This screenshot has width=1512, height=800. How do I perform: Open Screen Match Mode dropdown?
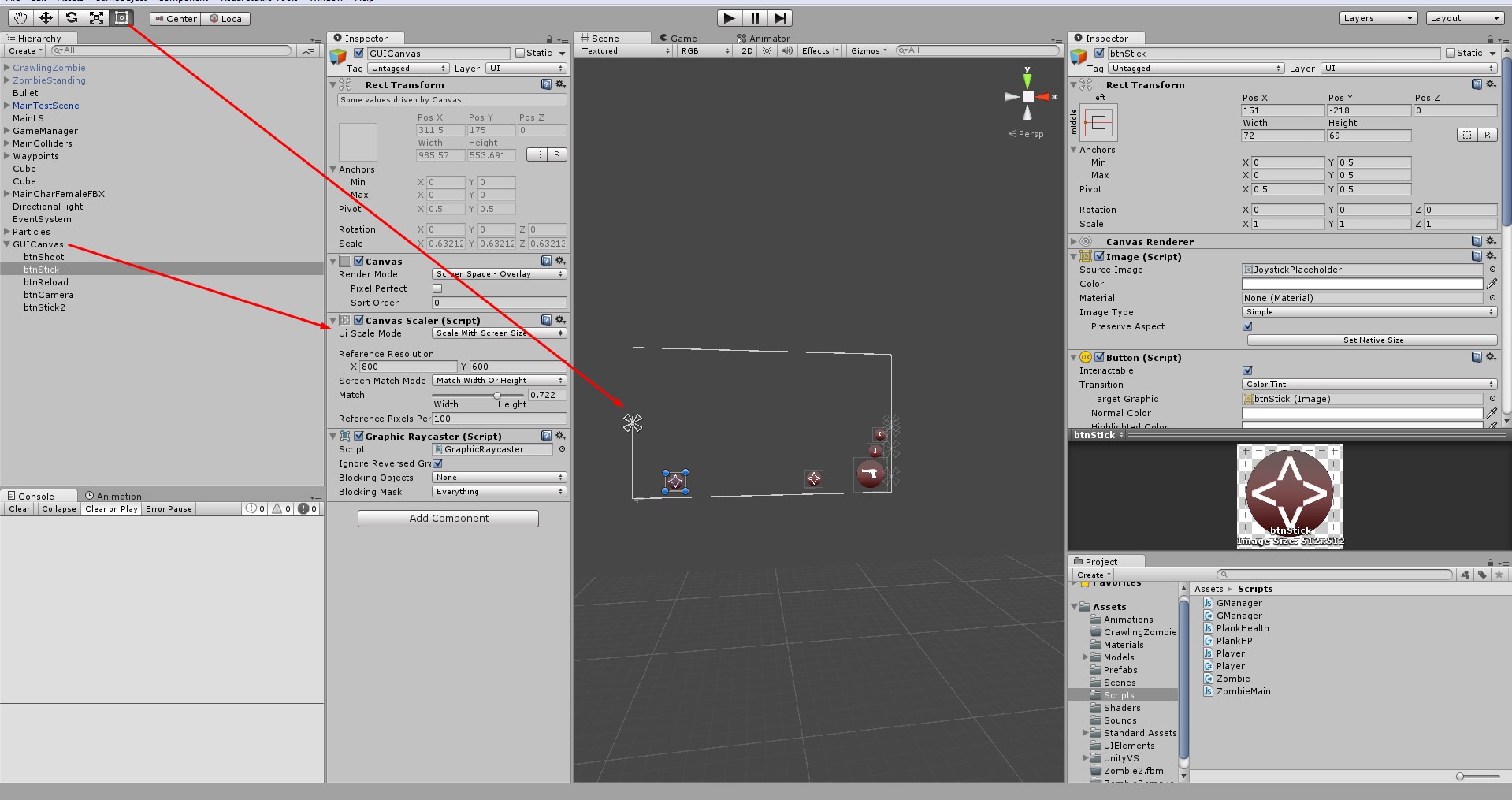tap(499, 381)
